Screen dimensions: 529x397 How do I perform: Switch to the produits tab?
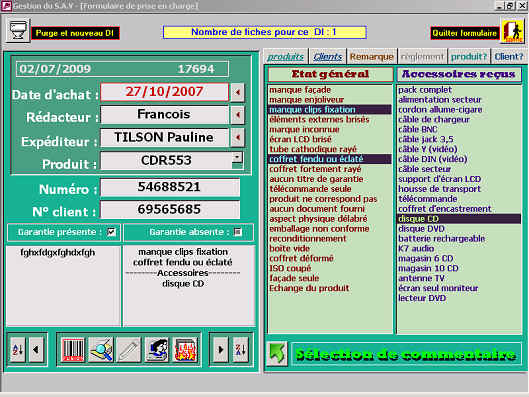[x=285, y=57]
